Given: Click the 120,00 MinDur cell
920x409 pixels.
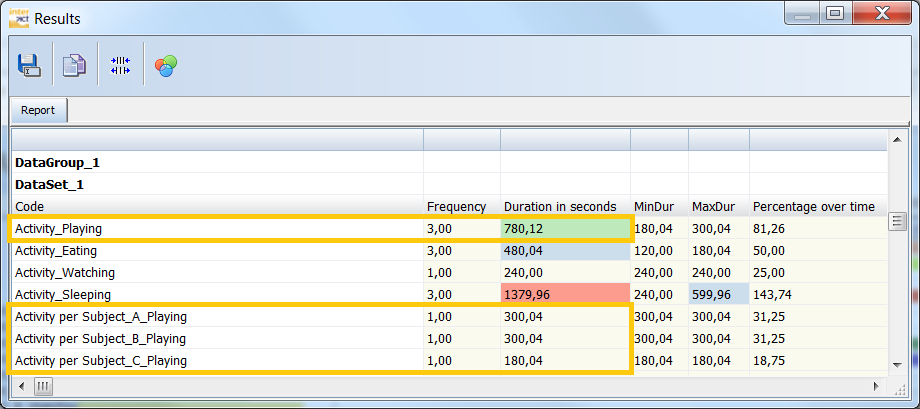Looking at the screenshot, I should 659,251.
